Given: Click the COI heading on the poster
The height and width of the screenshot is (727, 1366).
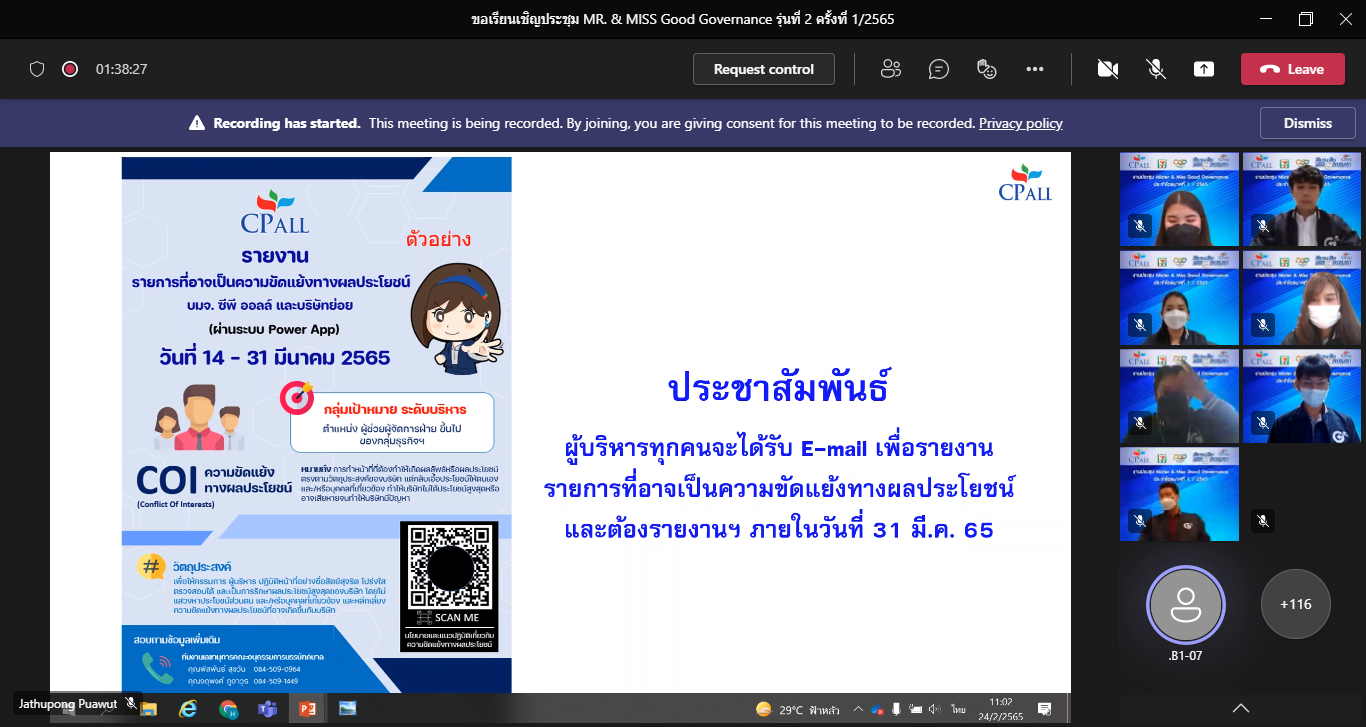Looking at the screenshot, I should (x=165, y=478).
